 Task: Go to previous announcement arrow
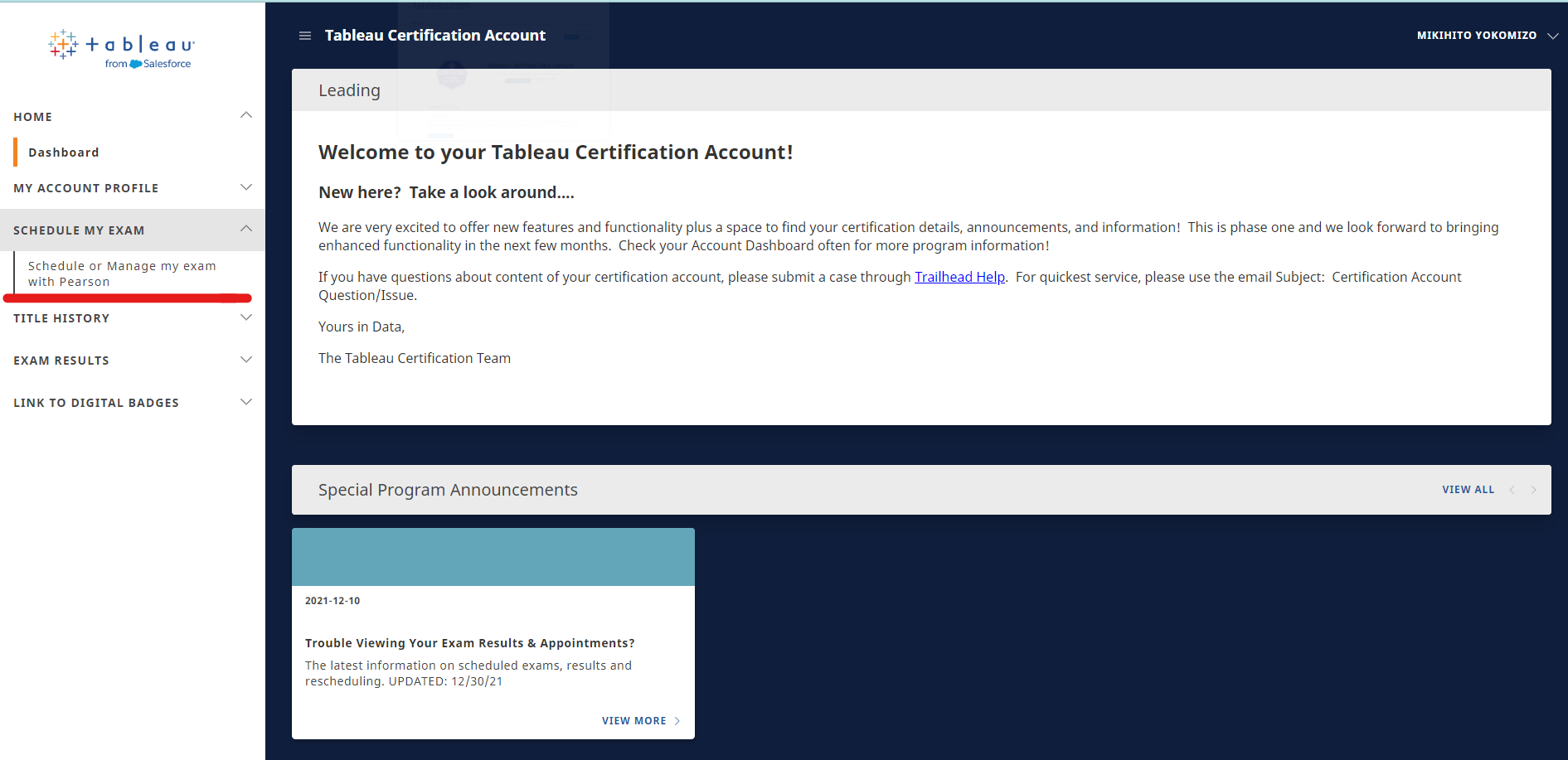(x=1512, y=490)
